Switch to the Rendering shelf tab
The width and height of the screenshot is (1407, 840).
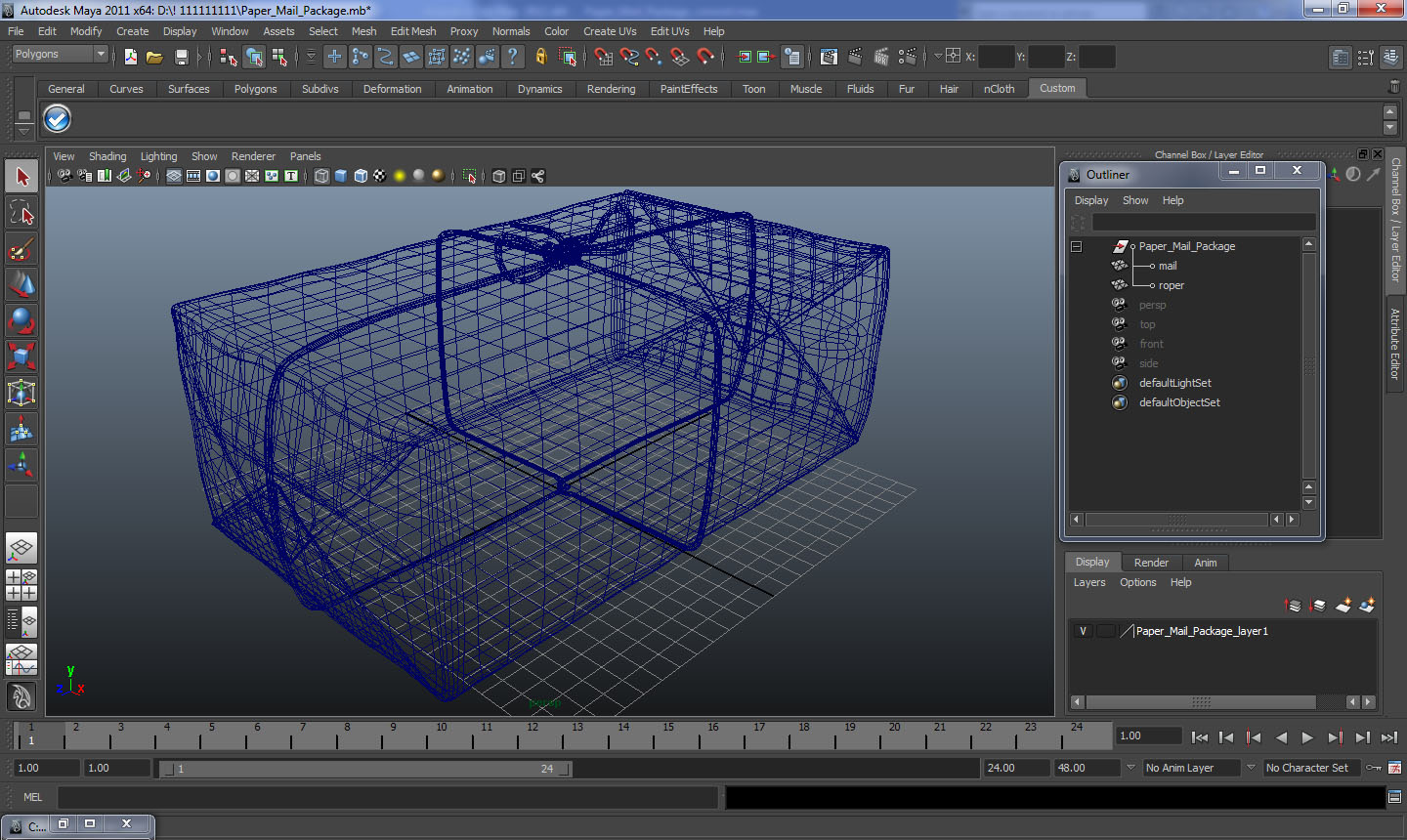tap(611, 89)
